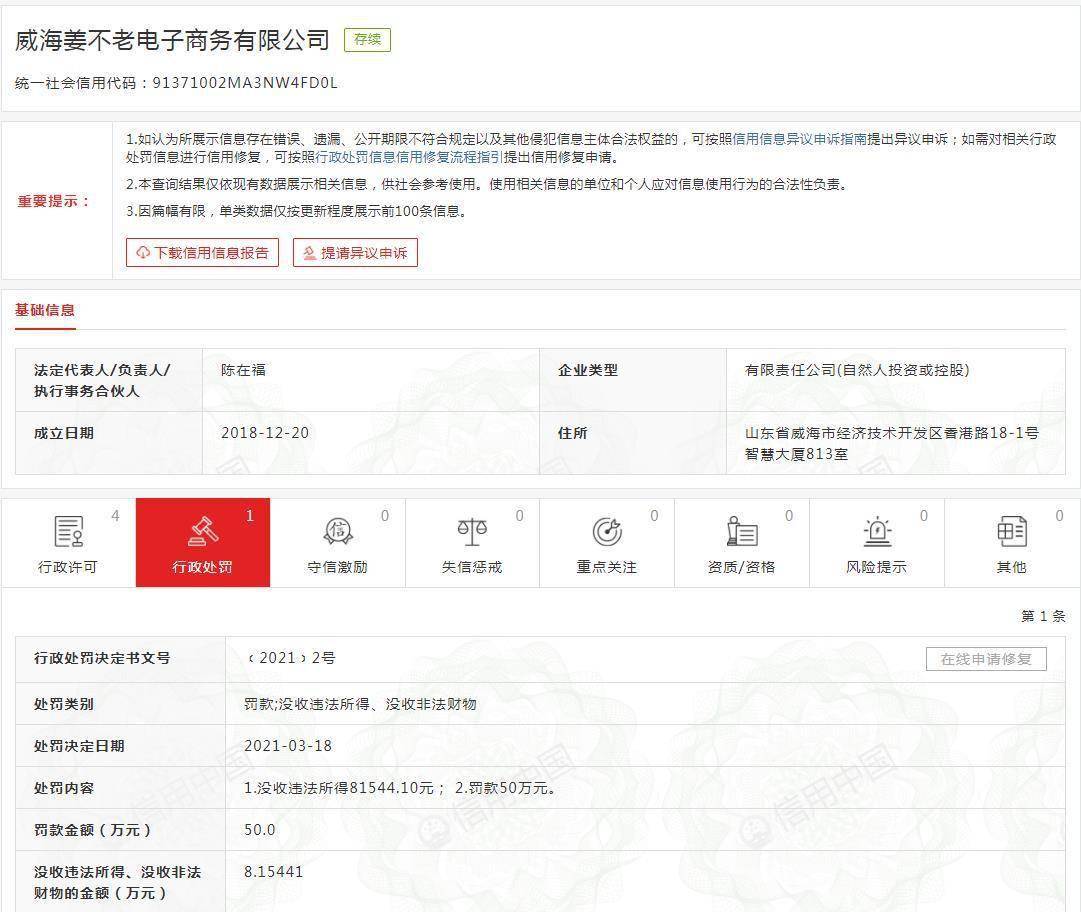This screenshot has height=912, width=1081.
Task: Click 提请异议申诉 button
Action: pyautogui.click(x=355, y=253)
